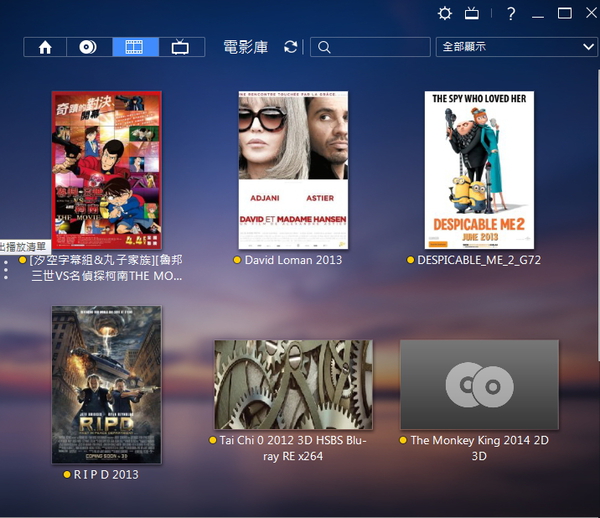
Task: Select David et Madame Hansen poster
Action: coord(293,170)
